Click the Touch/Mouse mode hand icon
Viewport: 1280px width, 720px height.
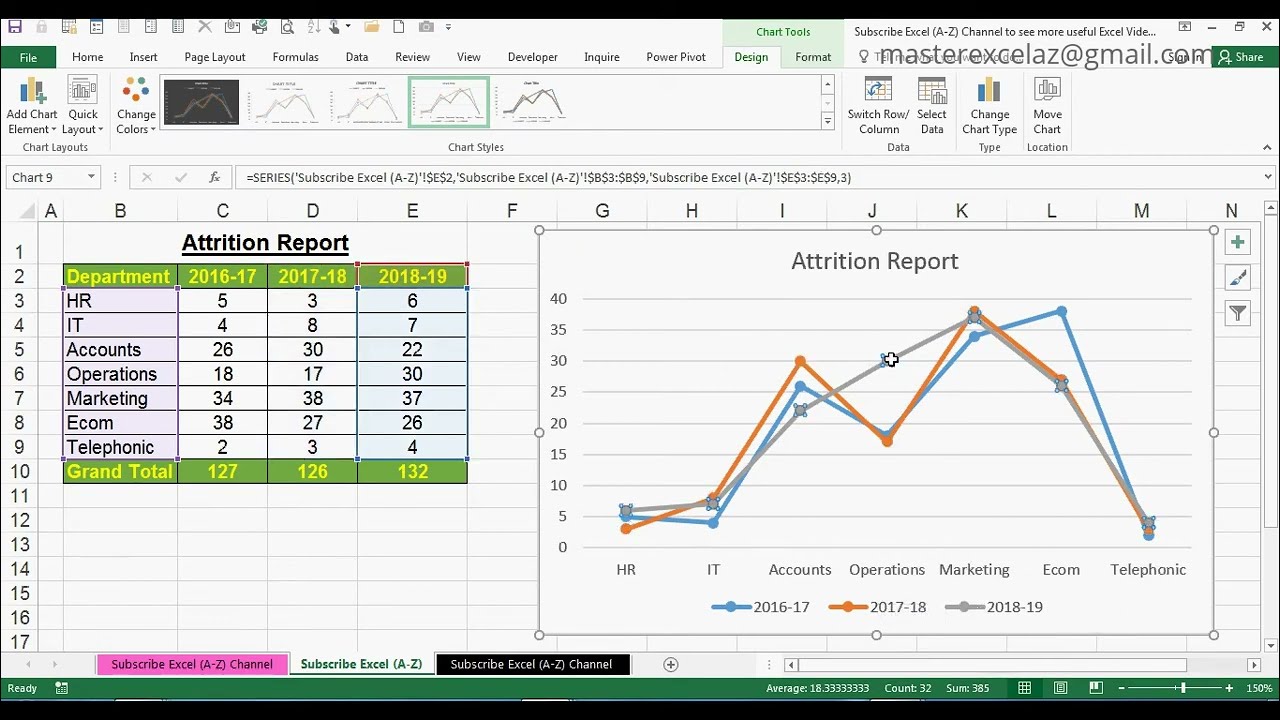334,27
